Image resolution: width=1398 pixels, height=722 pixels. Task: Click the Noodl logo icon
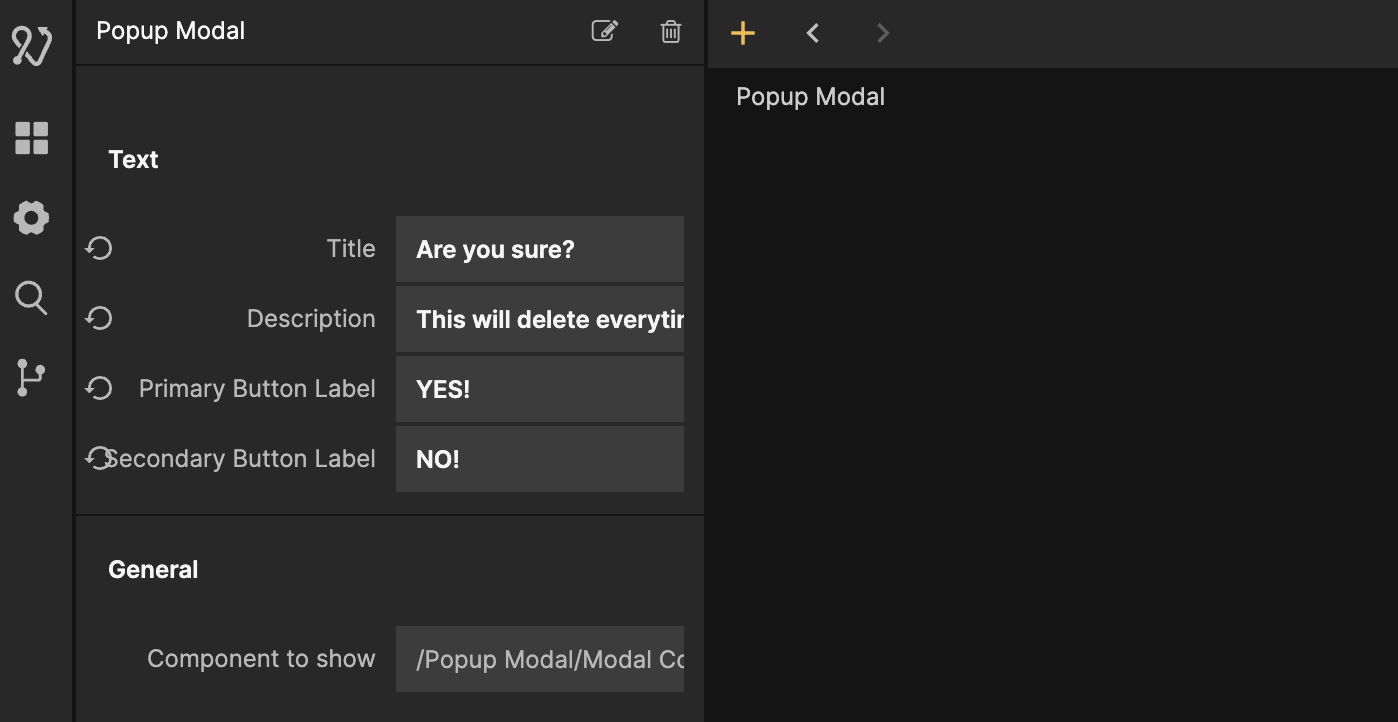[x=32, y=46]
